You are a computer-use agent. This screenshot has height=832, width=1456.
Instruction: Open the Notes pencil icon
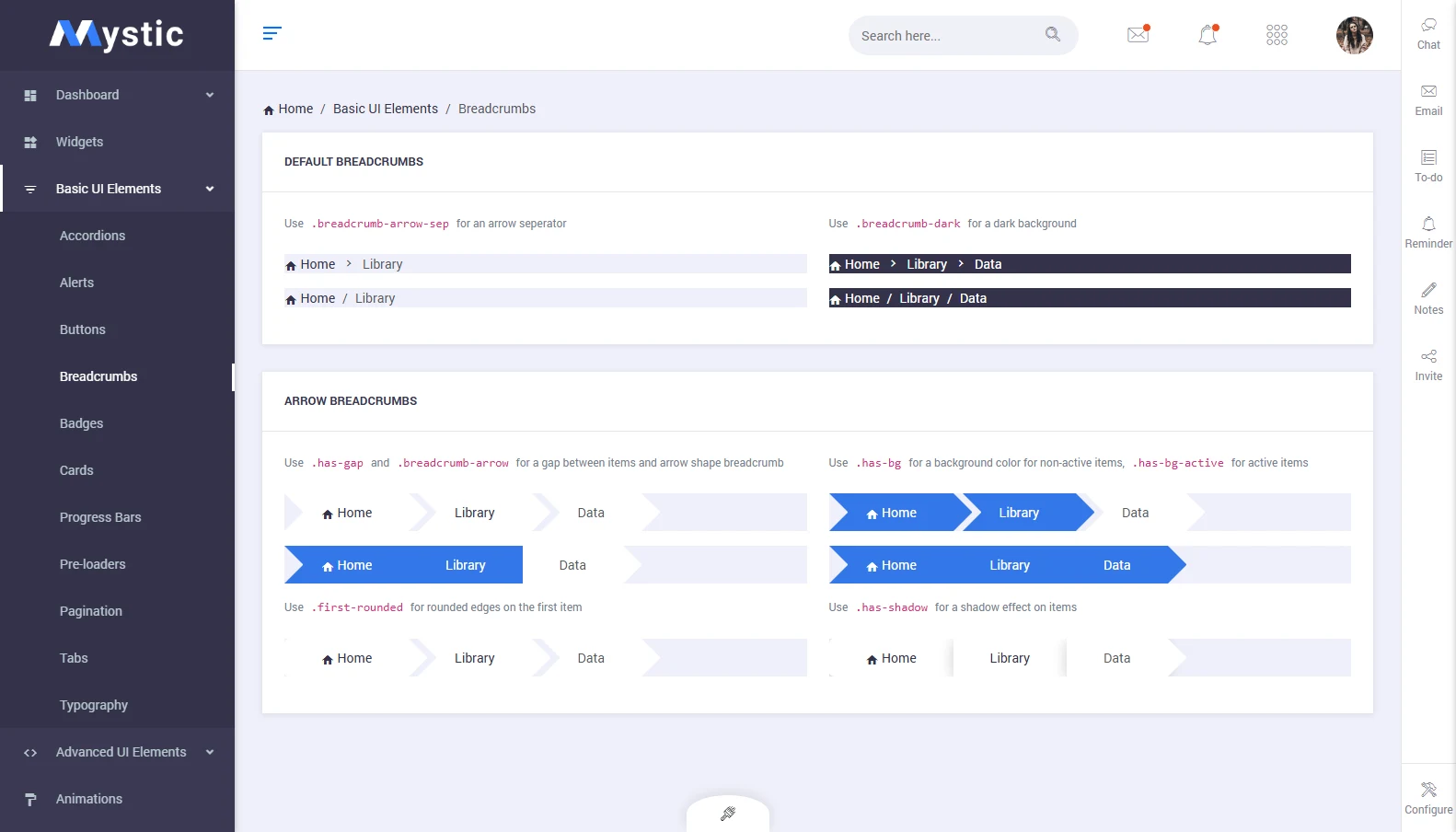pos(1428,298)
